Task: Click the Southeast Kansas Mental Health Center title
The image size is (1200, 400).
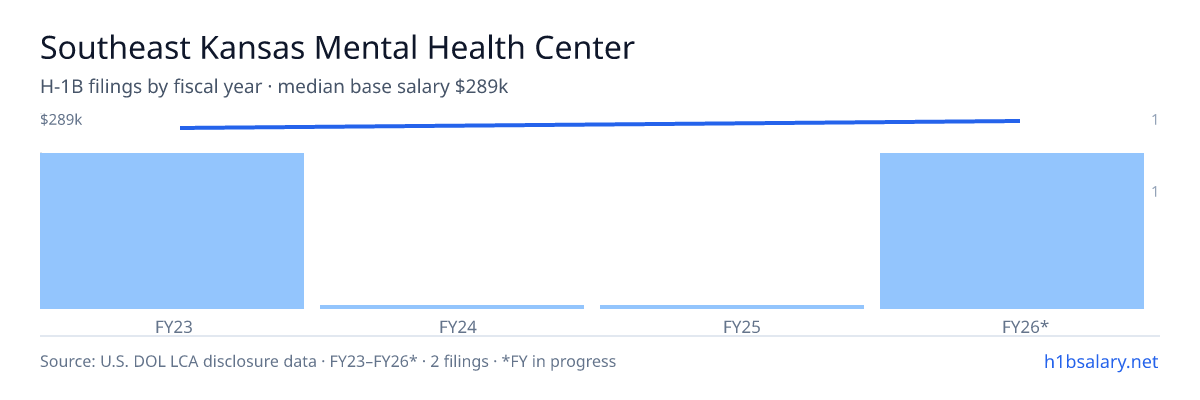Action: [337, 48]
